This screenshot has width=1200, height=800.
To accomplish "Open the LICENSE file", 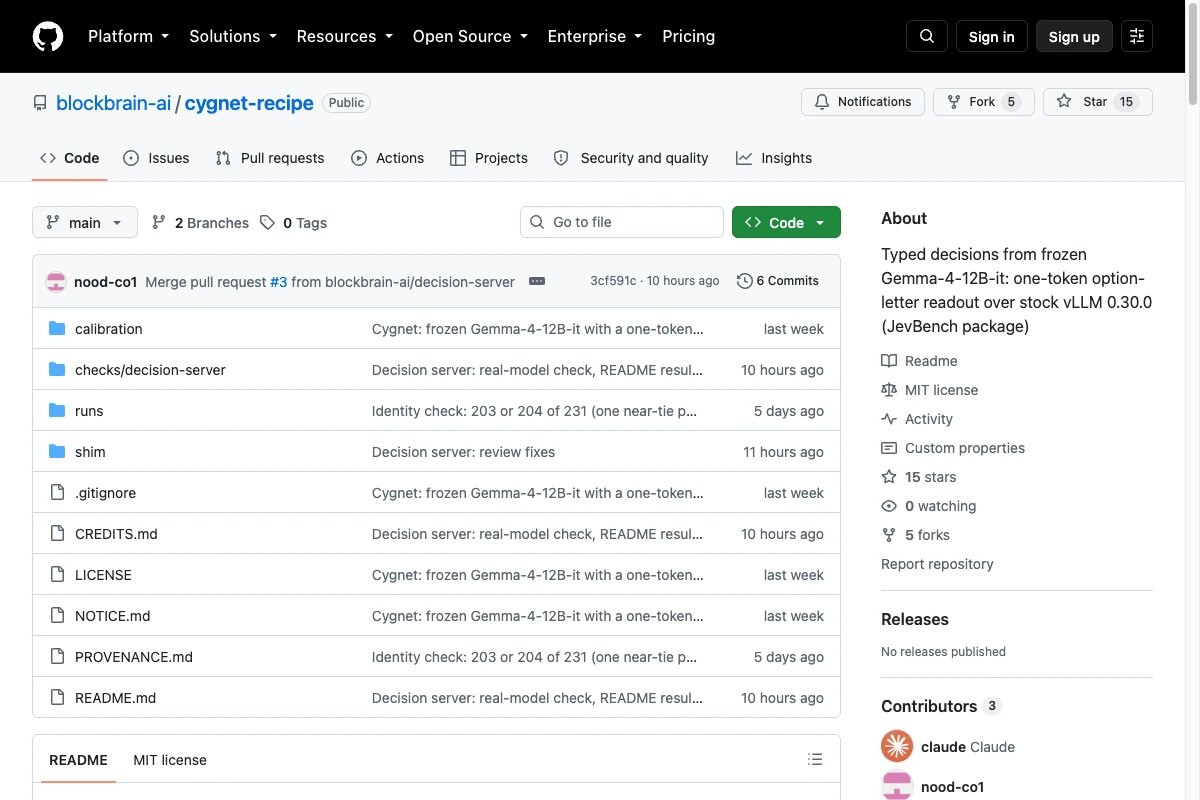I will [103, 575].
